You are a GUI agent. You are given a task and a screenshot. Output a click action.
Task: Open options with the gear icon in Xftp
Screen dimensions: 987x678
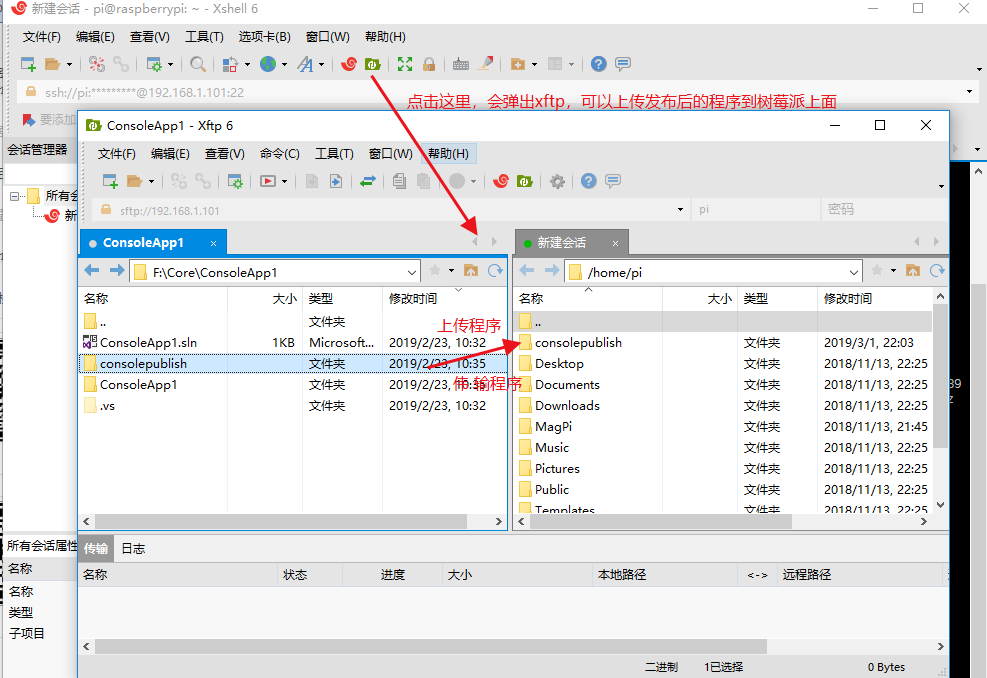(x=557, y=181)
